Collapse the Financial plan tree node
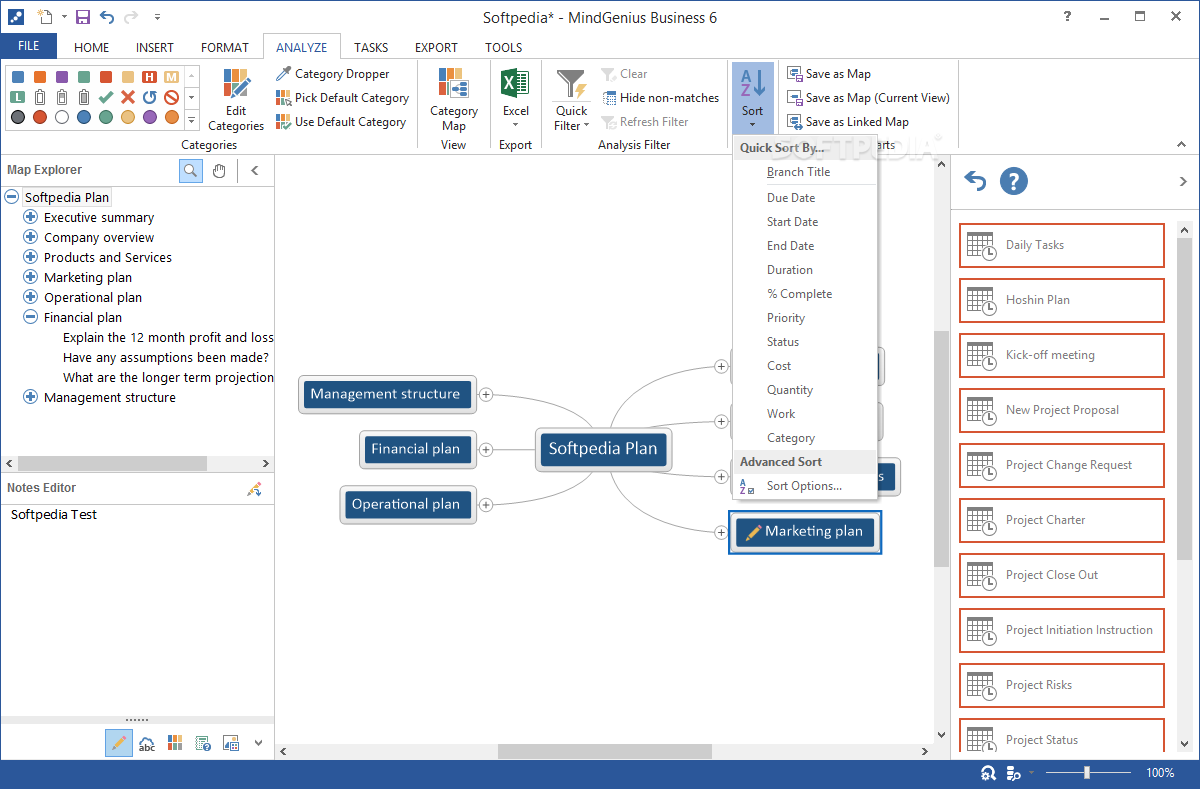Screen dimensions: 1200x789 30,317
